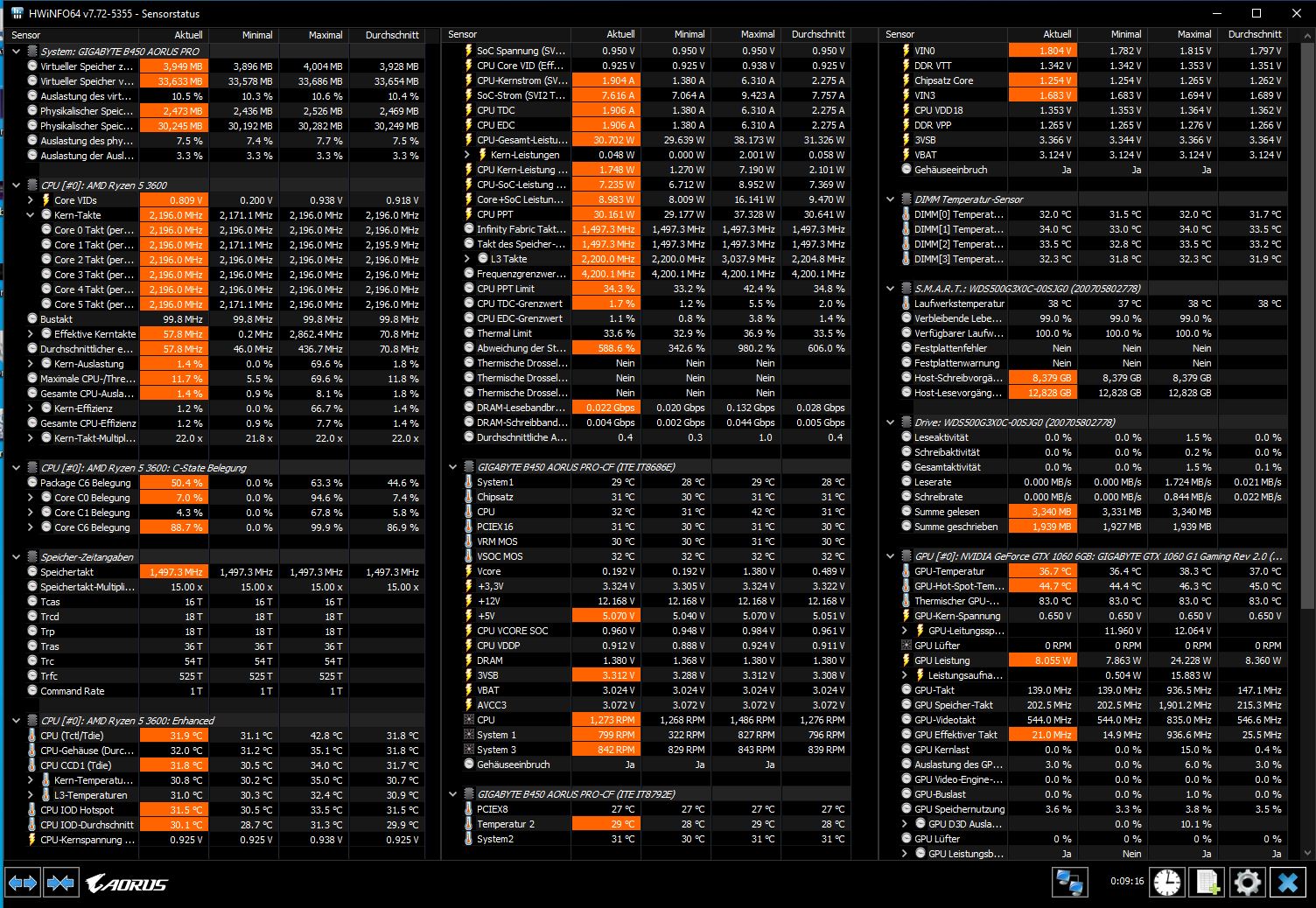This screenshot has height=908, width=1316.
Task: Click the icon beside Package C6 Belegung
Action: point(32,483)
